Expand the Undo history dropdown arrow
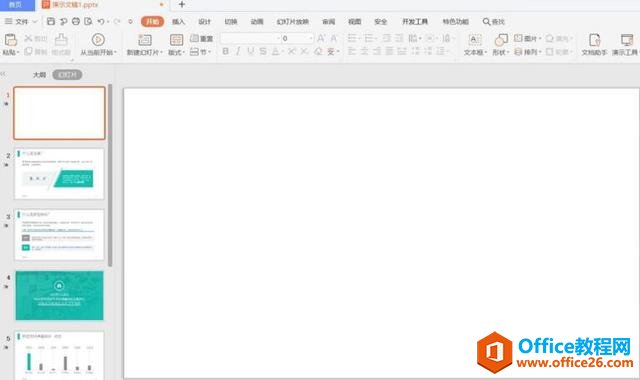Screen dimensions: 640x380 [108, 22]
